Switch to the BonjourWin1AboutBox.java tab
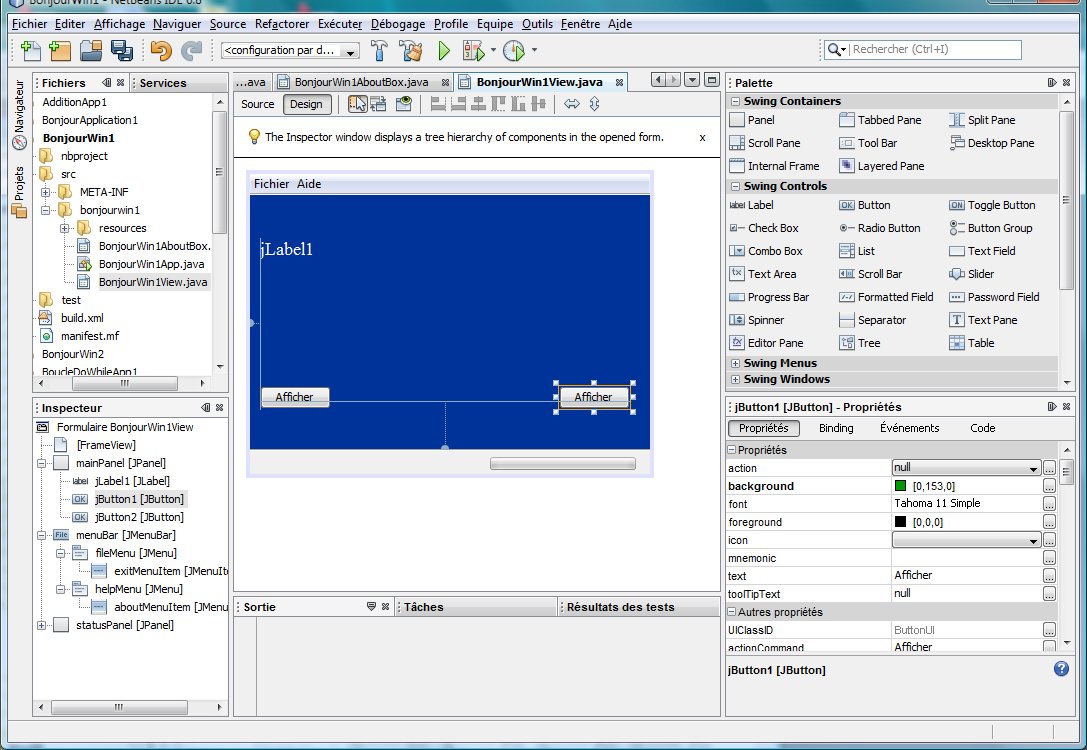1087x750 pixels. [361, 82]
